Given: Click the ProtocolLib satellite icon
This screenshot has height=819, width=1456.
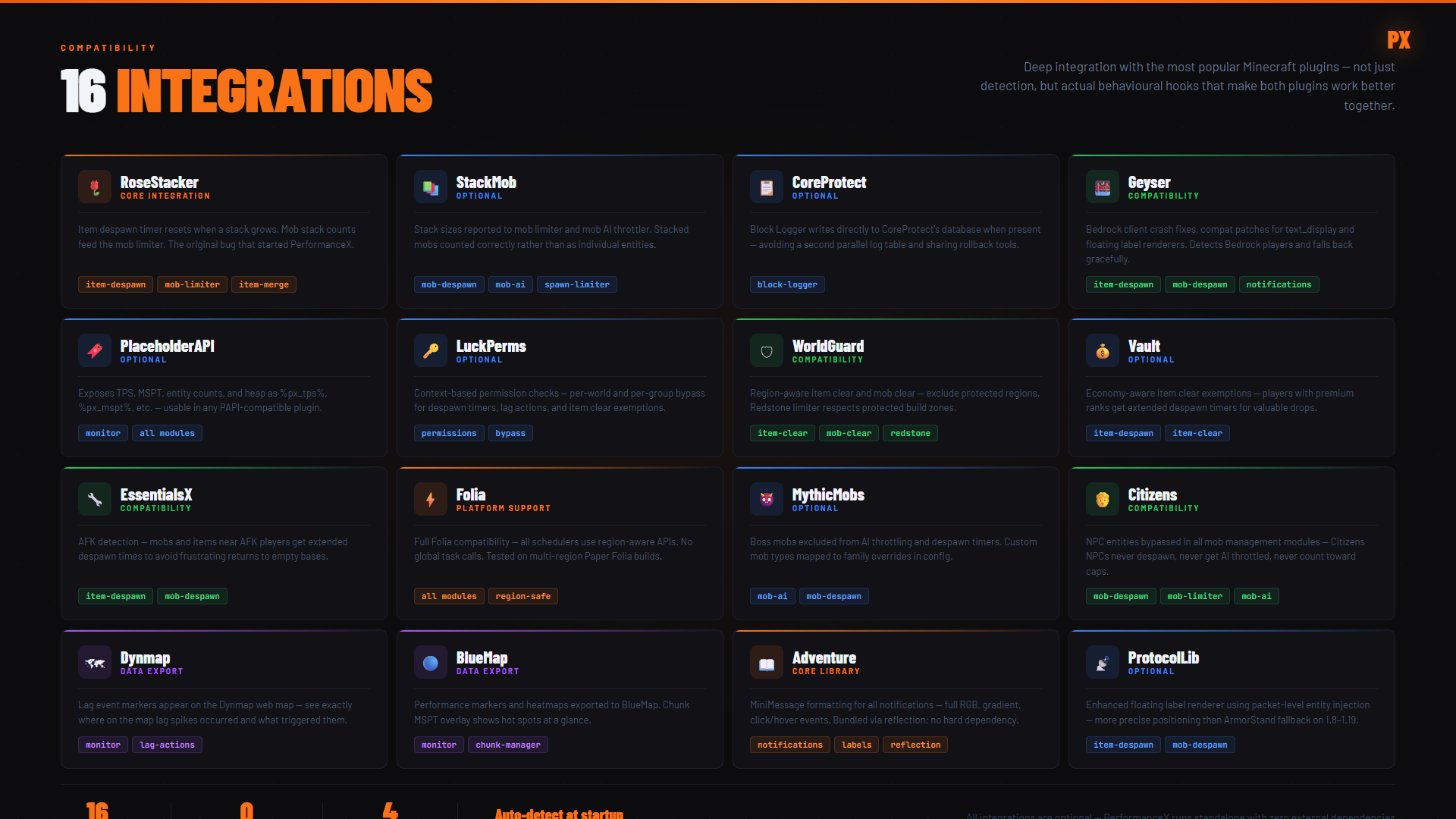Looking at the screenshot, I should coord(1103,662).
